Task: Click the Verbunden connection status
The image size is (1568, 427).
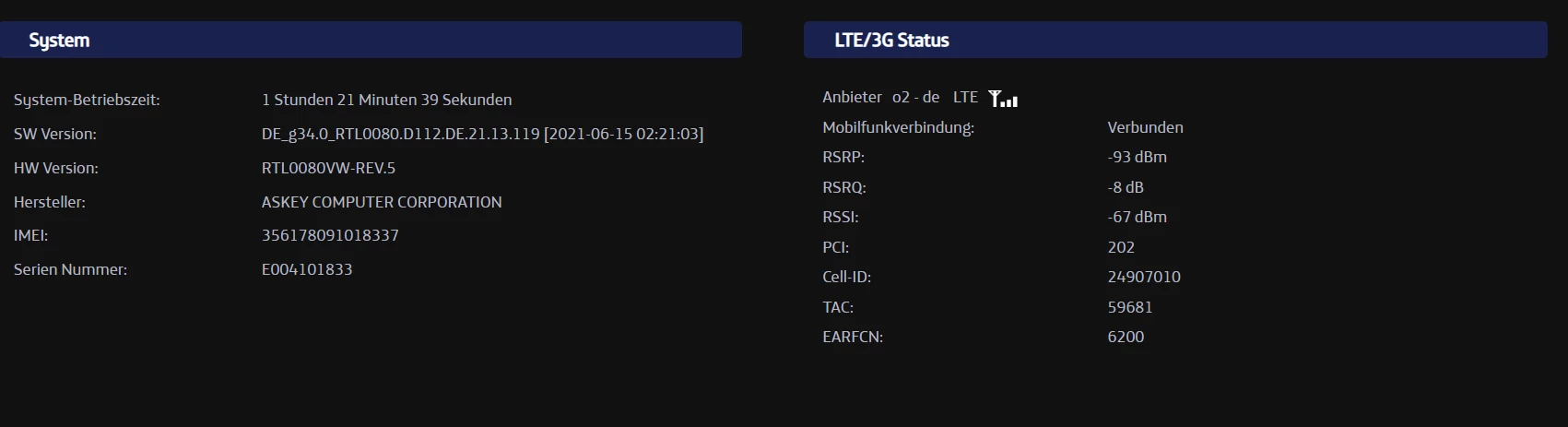Action: point(1145,127)
